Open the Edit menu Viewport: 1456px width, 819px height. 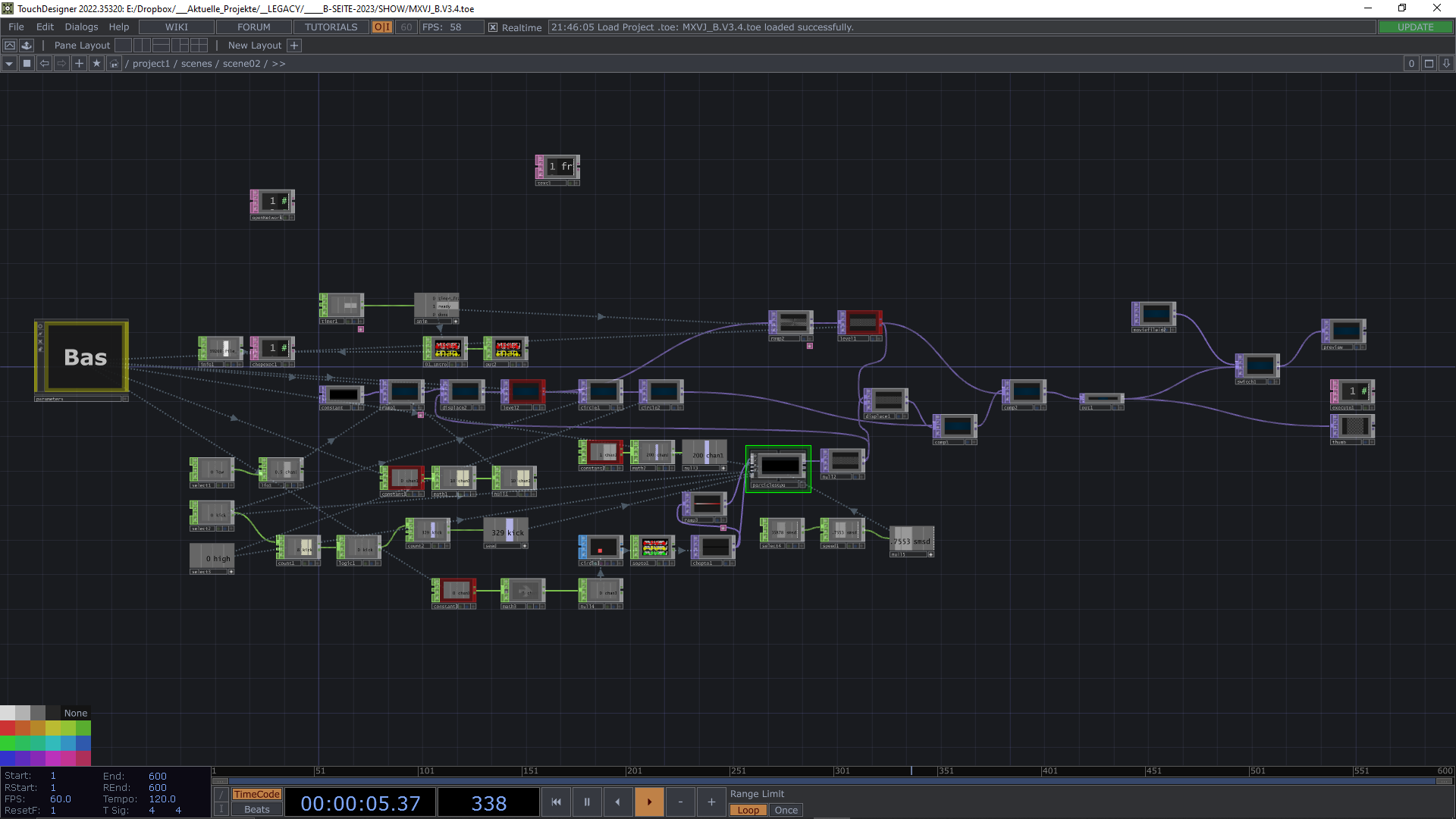[45, 27]
